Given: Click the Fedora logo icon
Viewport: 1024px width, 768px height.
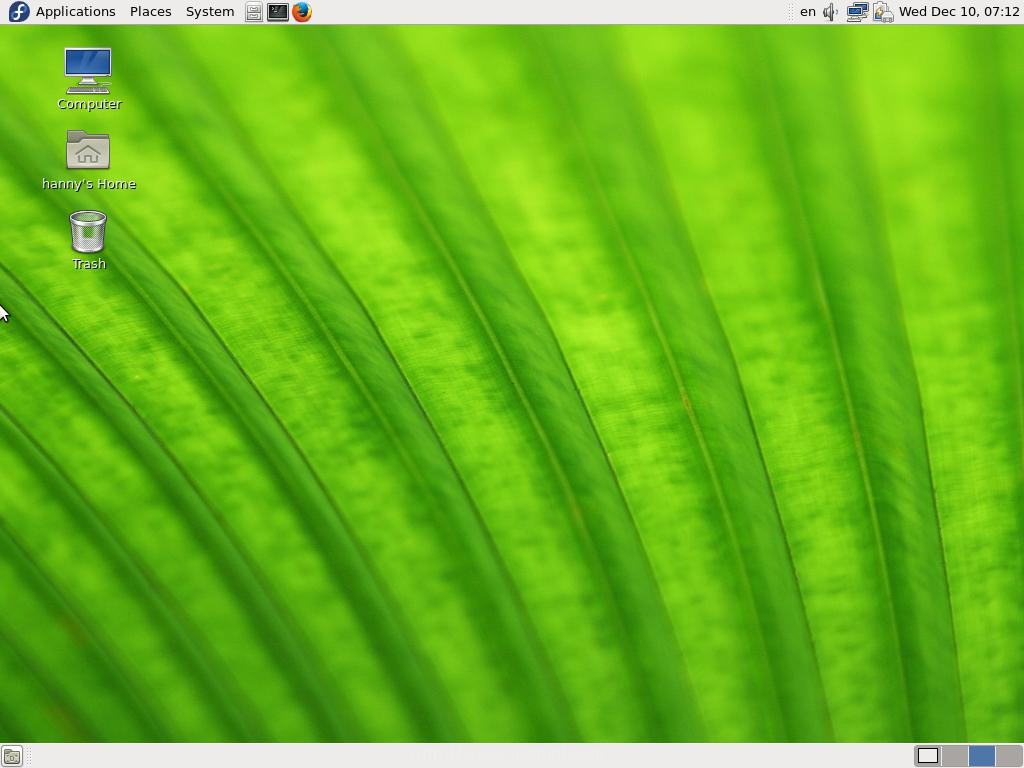Looking at the screenshot, I should click(x=18, y=12).
